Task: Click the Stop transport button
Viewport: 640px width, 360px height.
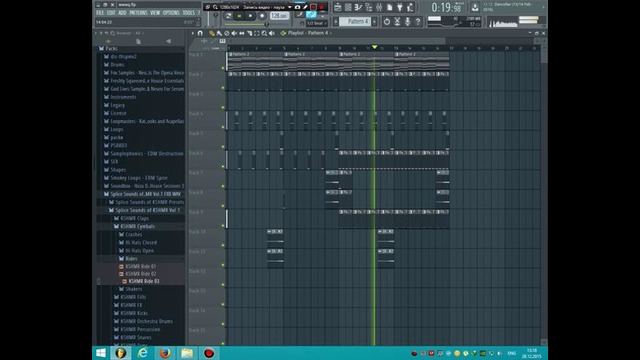Action: tap(250, 16)
